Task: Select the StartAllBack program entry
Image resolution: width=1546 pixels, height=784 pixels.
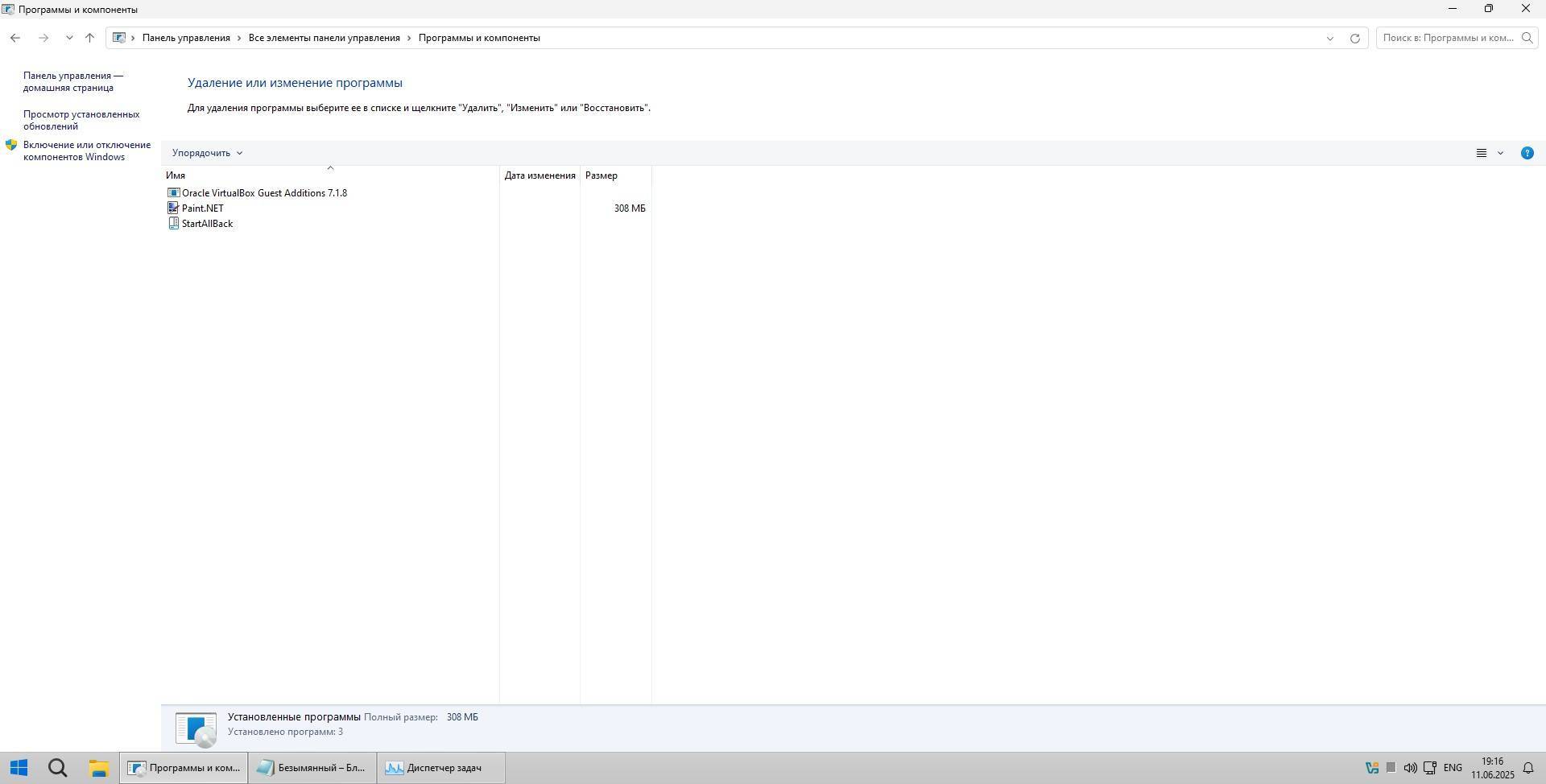Action: 207,224
